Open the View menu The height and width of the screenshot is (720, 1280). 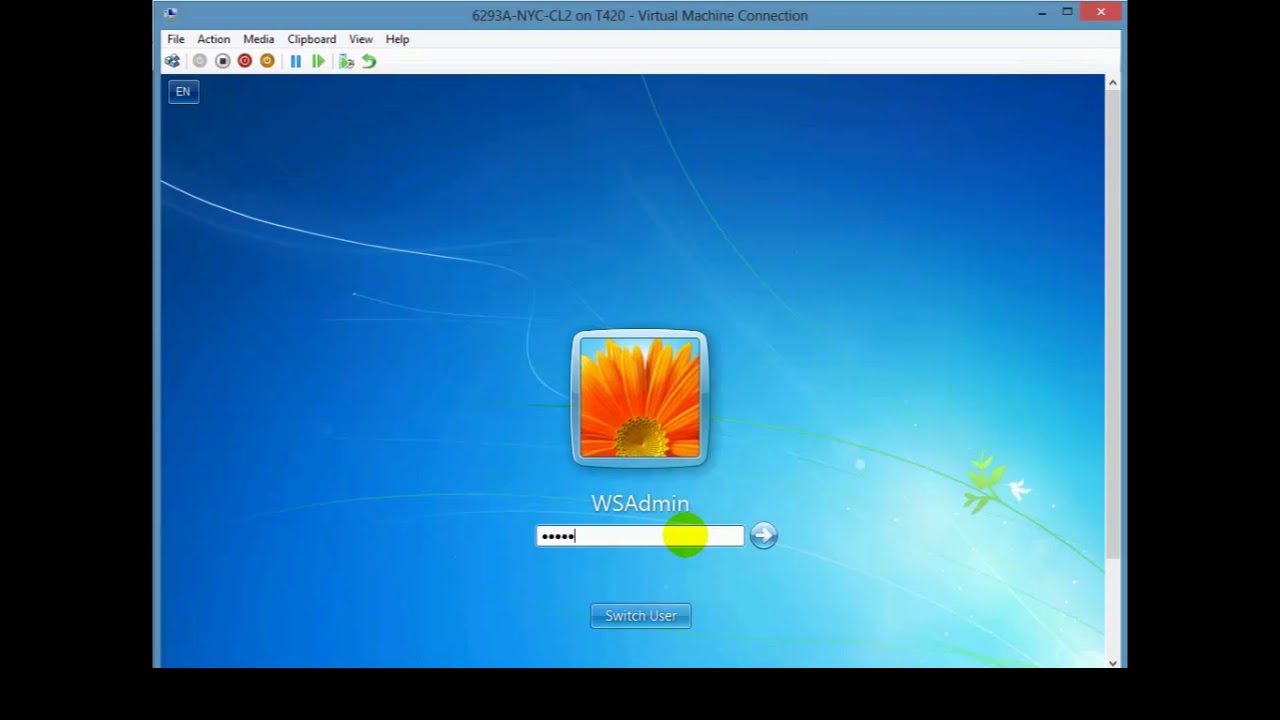pyautogui.click(x=361, y=39)
